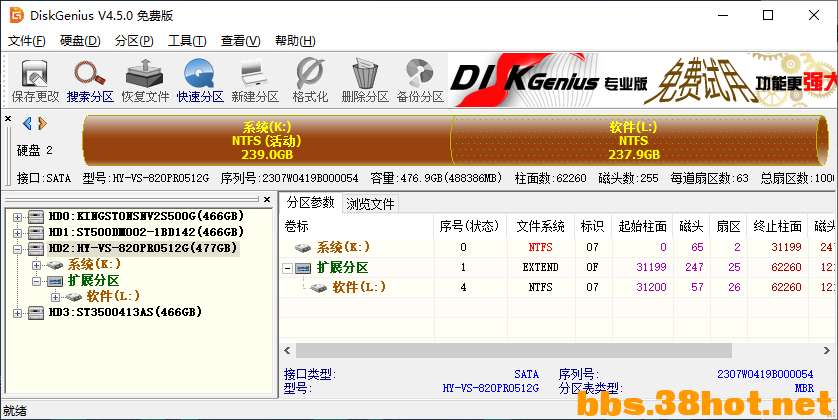Click the Format (格式化) toolbar icon
Viewport: 838px width, 420px height.
[x=310, y=81]
